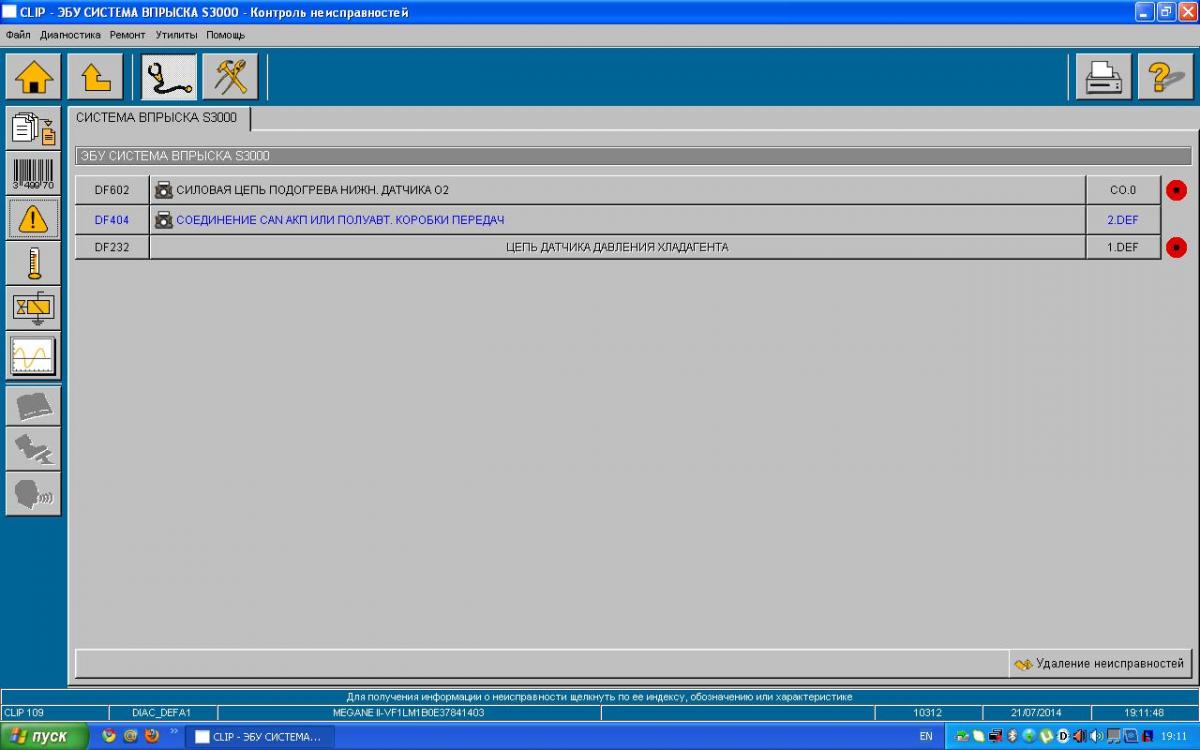Click fault code DF602 index
This screenshot has width=1200, height=750.
click(x=112, y=190)
